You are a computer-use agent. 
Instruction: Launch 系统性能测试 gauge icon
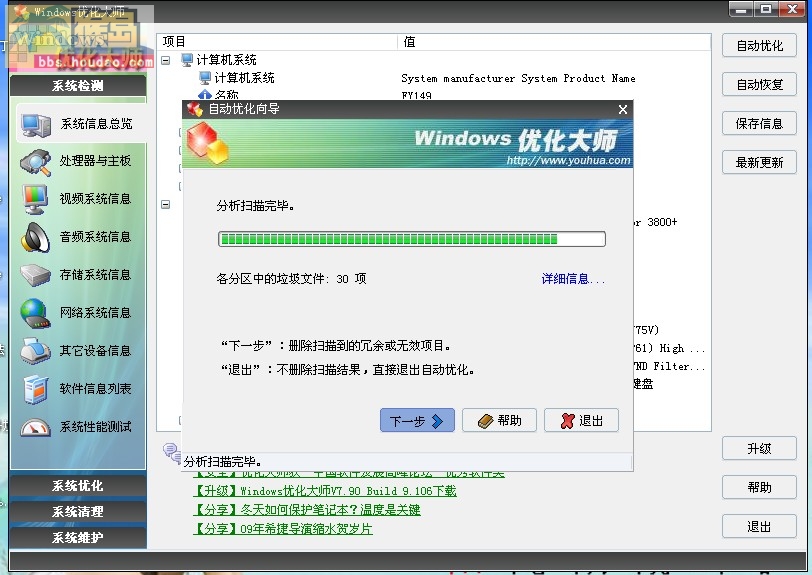point(35,427)
